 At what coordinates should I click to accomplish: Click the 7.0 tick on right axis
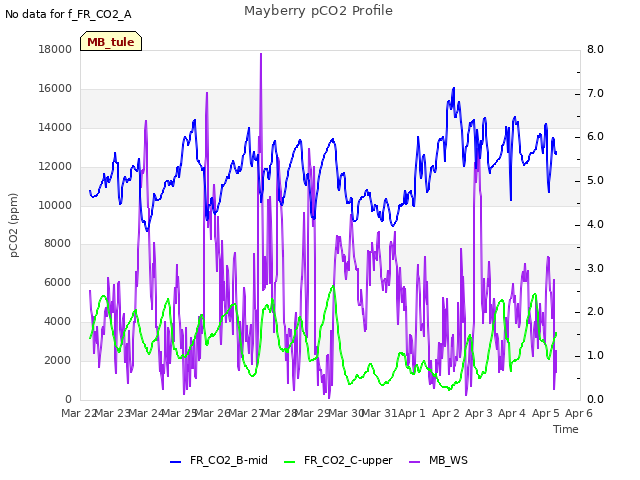click(595, 93)
